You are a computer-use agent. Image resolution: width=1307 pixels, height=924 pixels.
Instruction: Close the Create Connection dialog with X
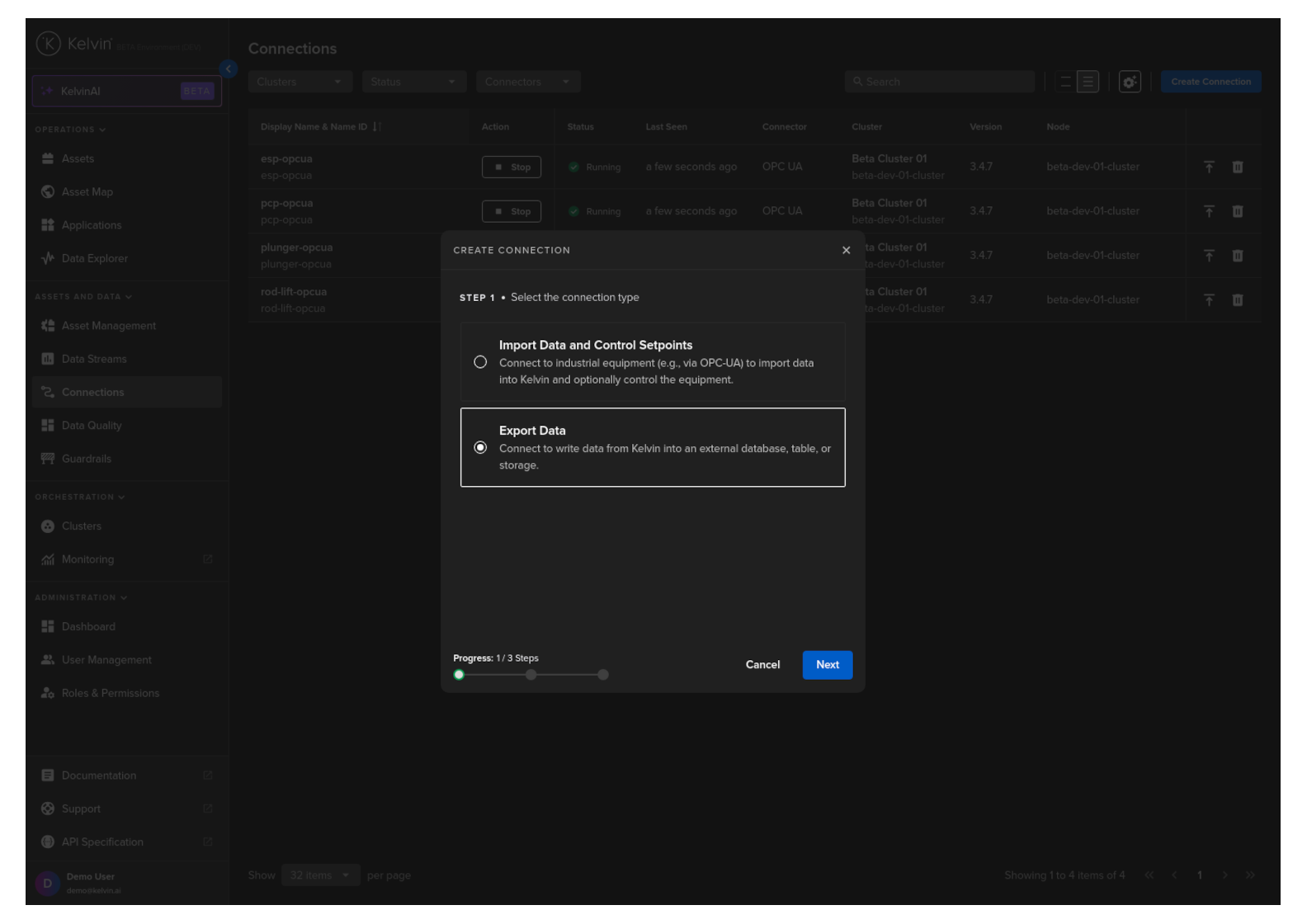(846, 250)
